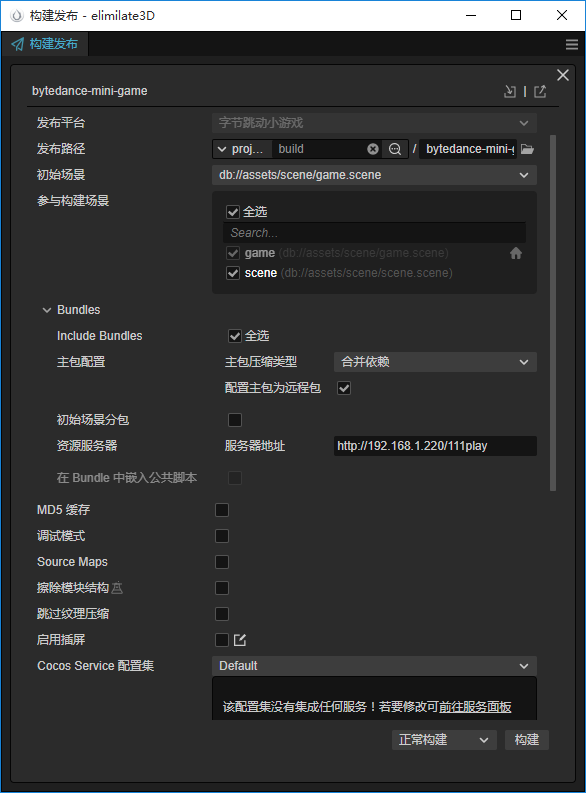
Task: Click the splash screen edit icon
Action: click(240, 640)
